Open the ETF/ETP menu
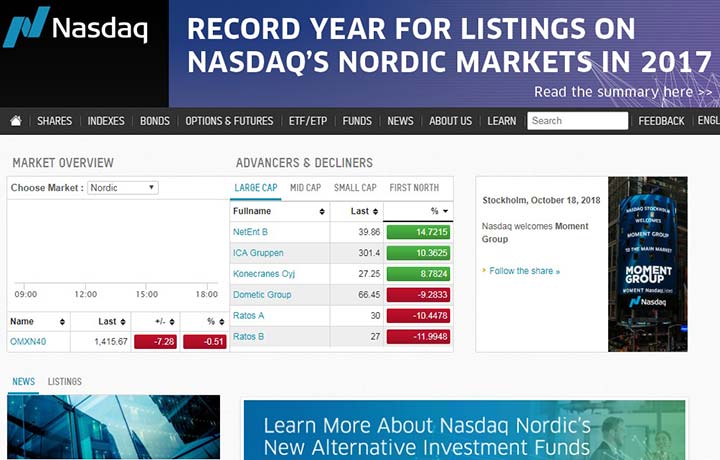Screen dimensions: 720x460 click(308, 121)
